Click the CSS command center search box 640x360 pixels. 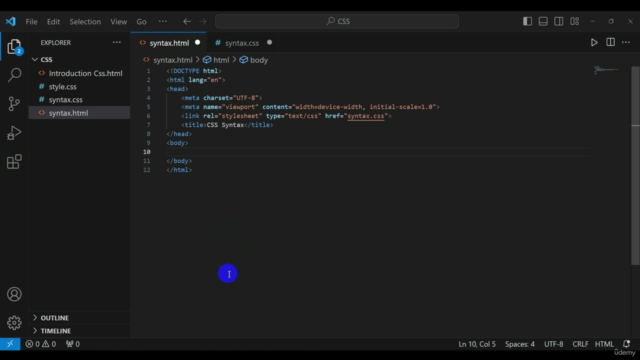tap(337, 21)
